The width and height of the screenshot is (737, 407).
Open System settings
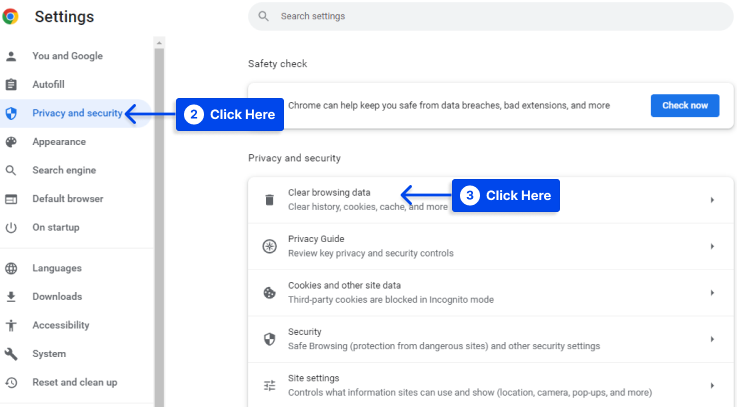click(x=49, y=354)
